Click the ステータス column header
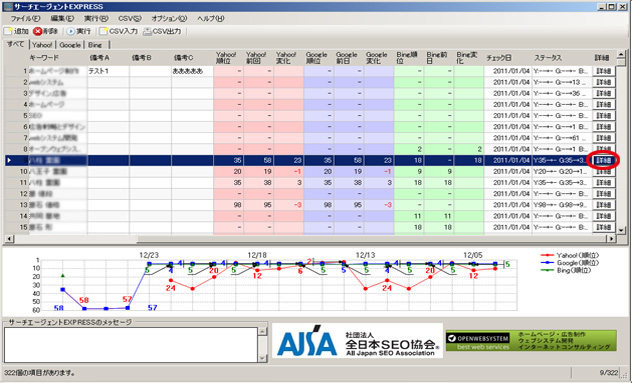 coord(562,58)
